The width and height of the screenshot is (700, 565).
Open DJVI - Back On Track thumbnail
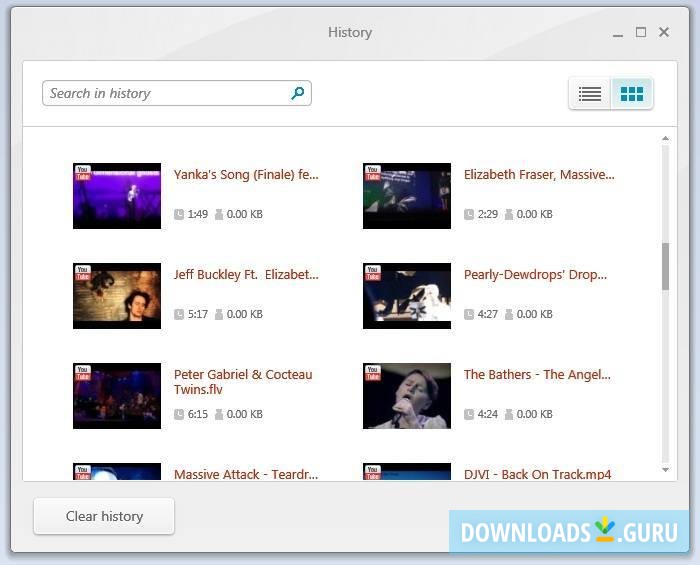[407, 472]
